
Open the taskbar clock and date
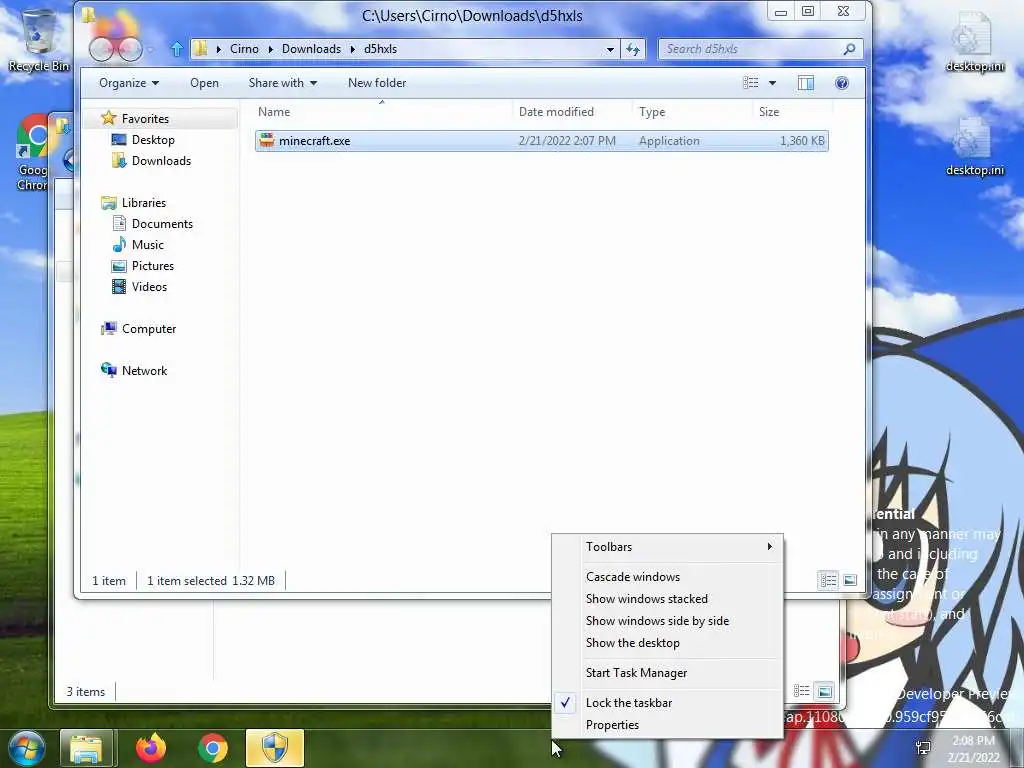point(973,749)
